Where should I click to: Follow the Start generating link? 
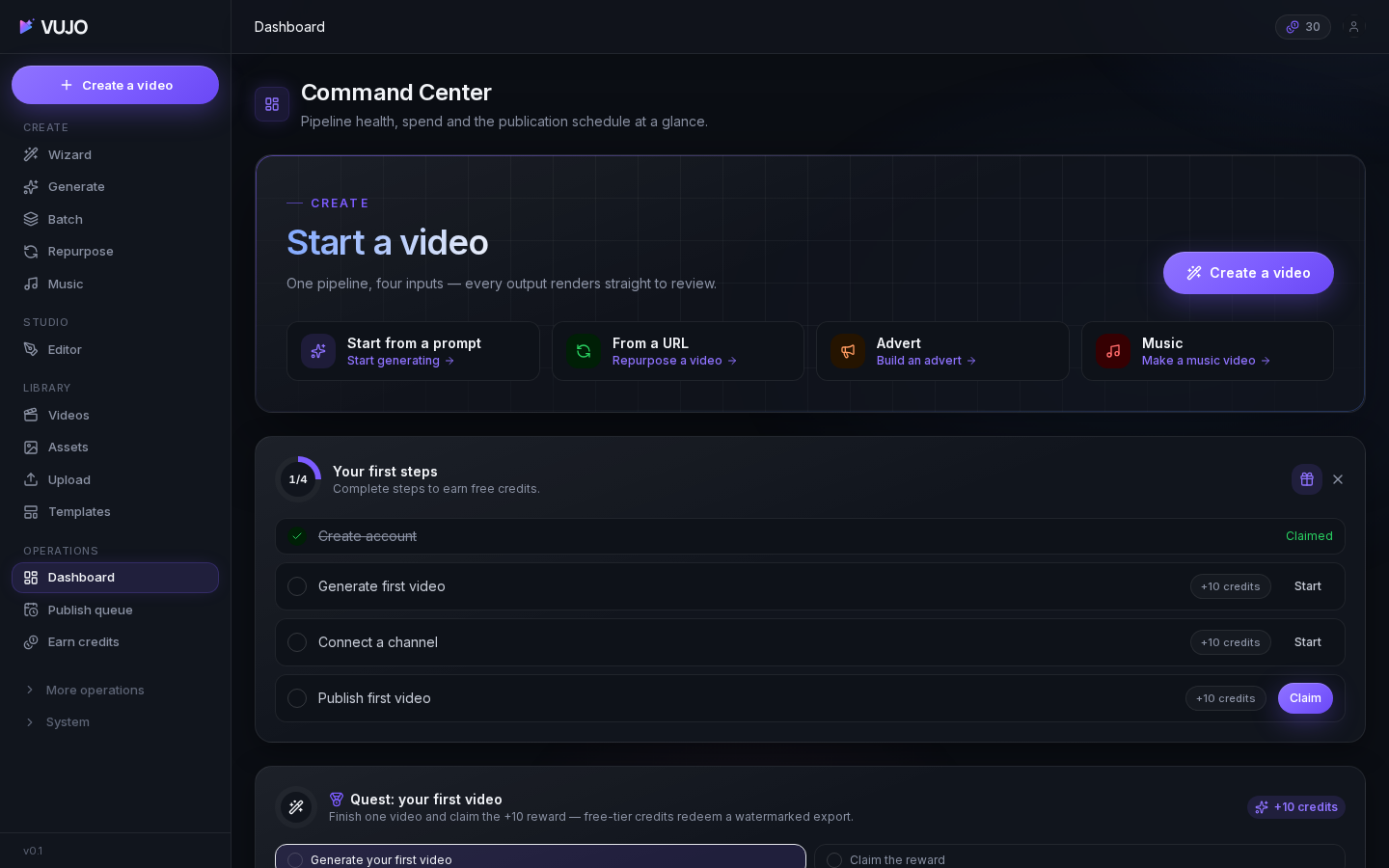click(400, 361)
